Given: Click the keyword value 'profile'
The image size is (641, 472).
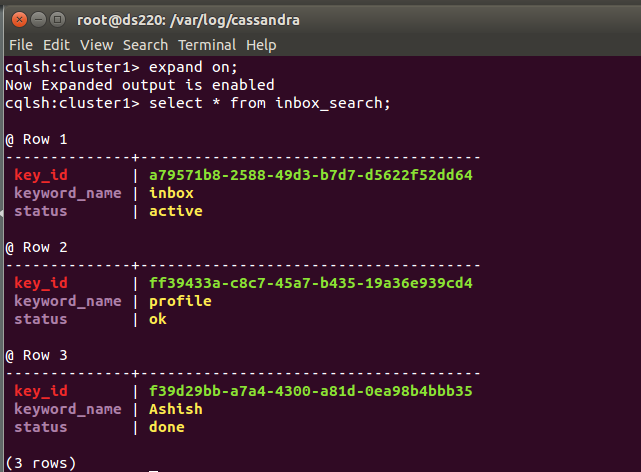Looking at the screenshot, I should pyautogui.click(x=180, y=302).
